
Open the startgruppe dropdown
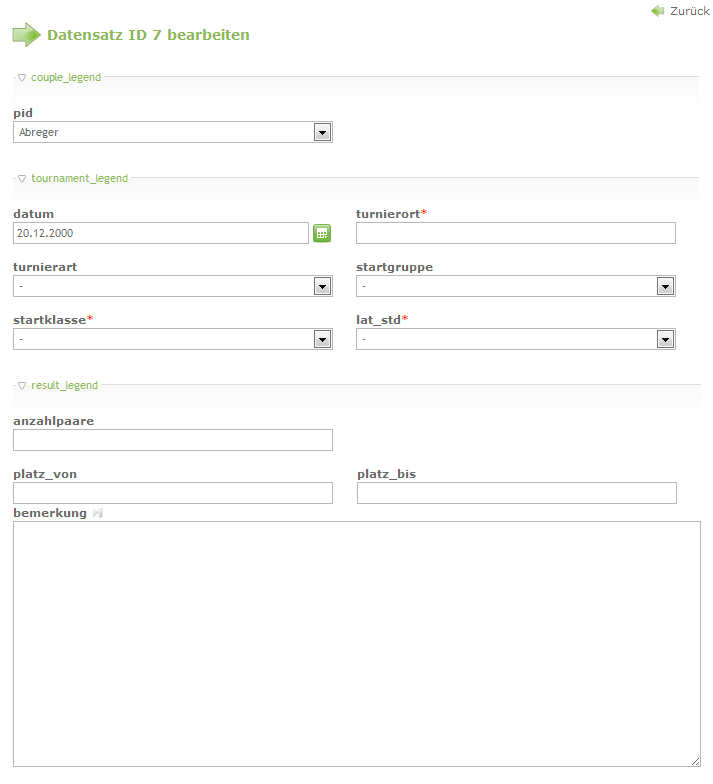(515, 286)
